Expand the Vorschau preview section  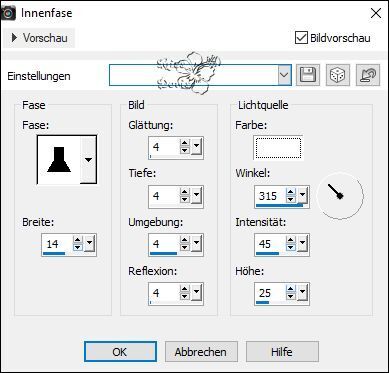click(40, 38)
